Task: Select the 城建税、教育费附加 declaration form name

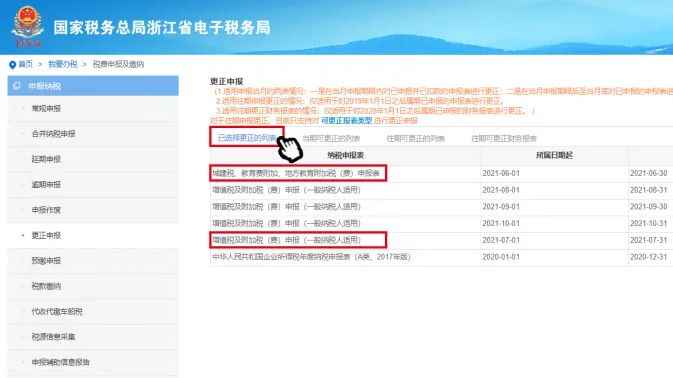Action: coord(296,173)
